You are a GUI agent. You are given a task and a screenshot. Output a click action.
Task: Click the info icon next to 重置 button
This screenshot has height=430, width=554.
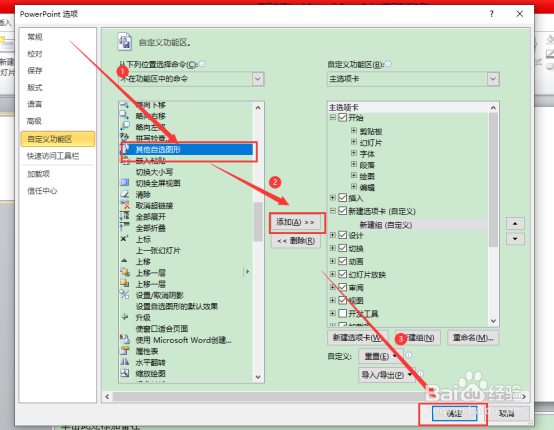point(408,355)
